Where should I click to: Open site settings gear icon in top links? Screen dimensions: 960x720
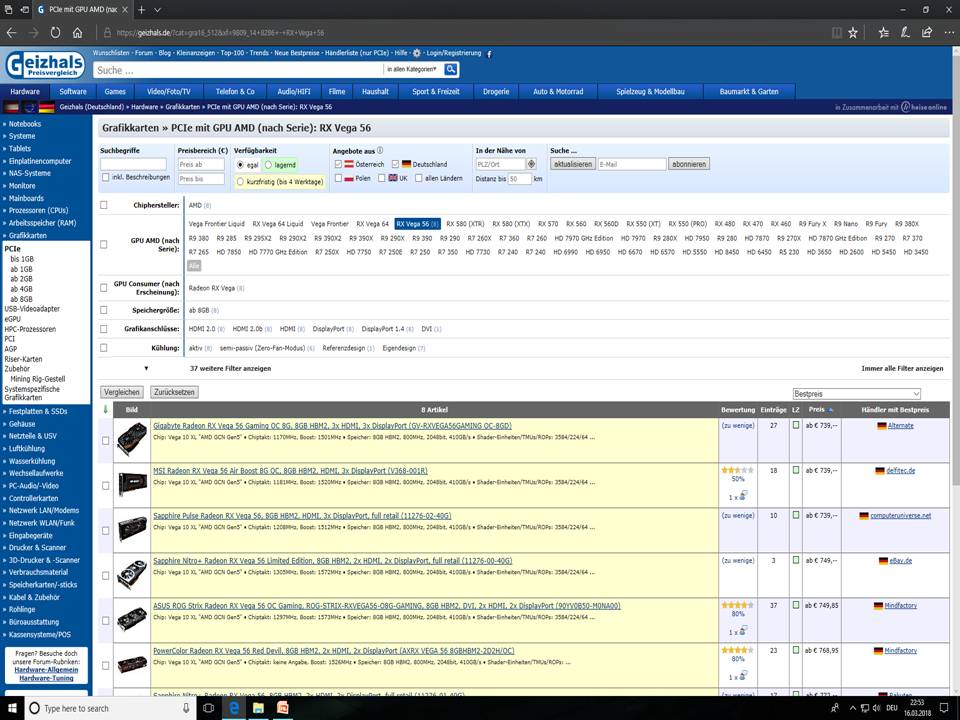coord(417,53)
